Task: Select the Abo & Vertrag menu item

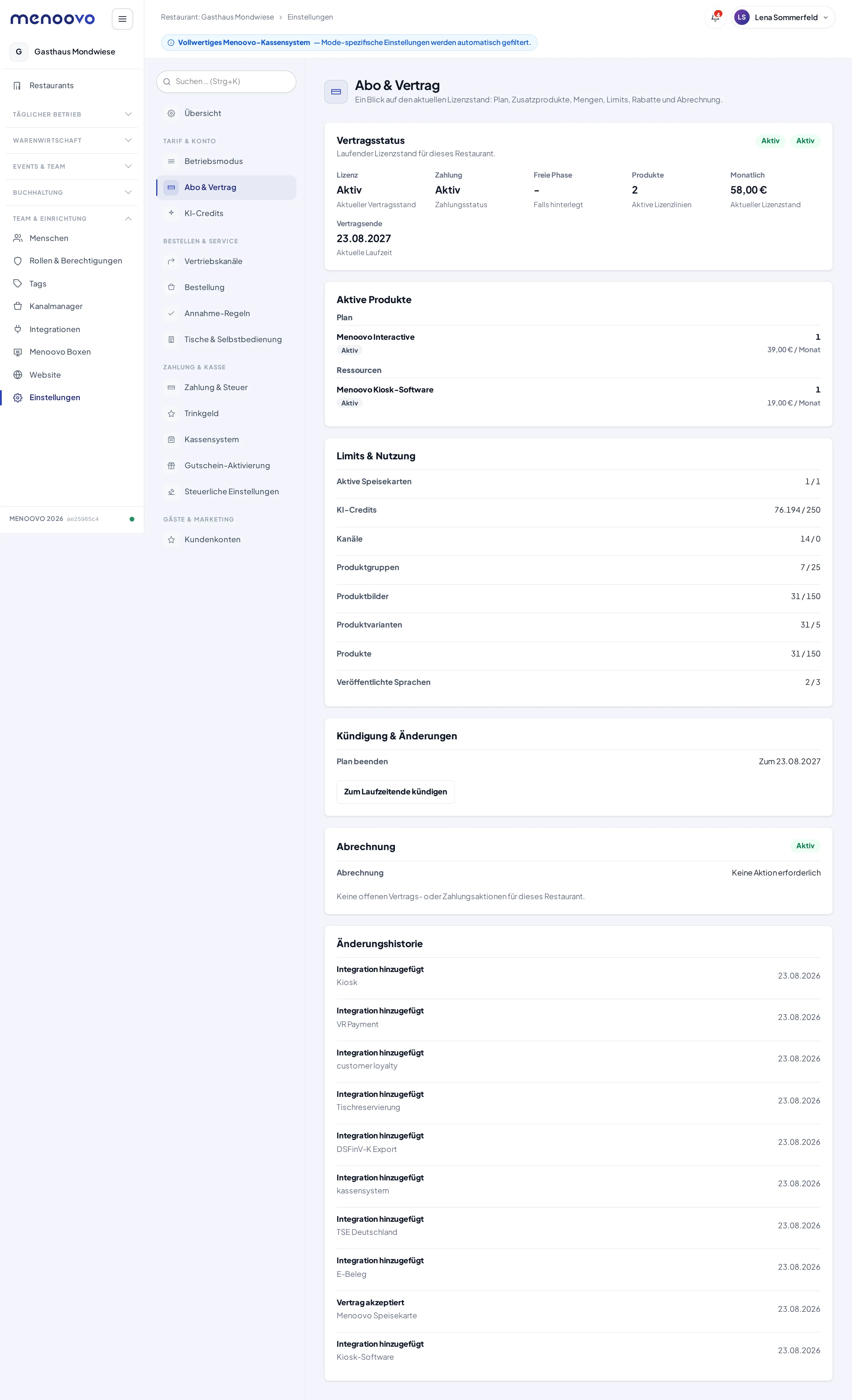Action: (x=226, y=187)
